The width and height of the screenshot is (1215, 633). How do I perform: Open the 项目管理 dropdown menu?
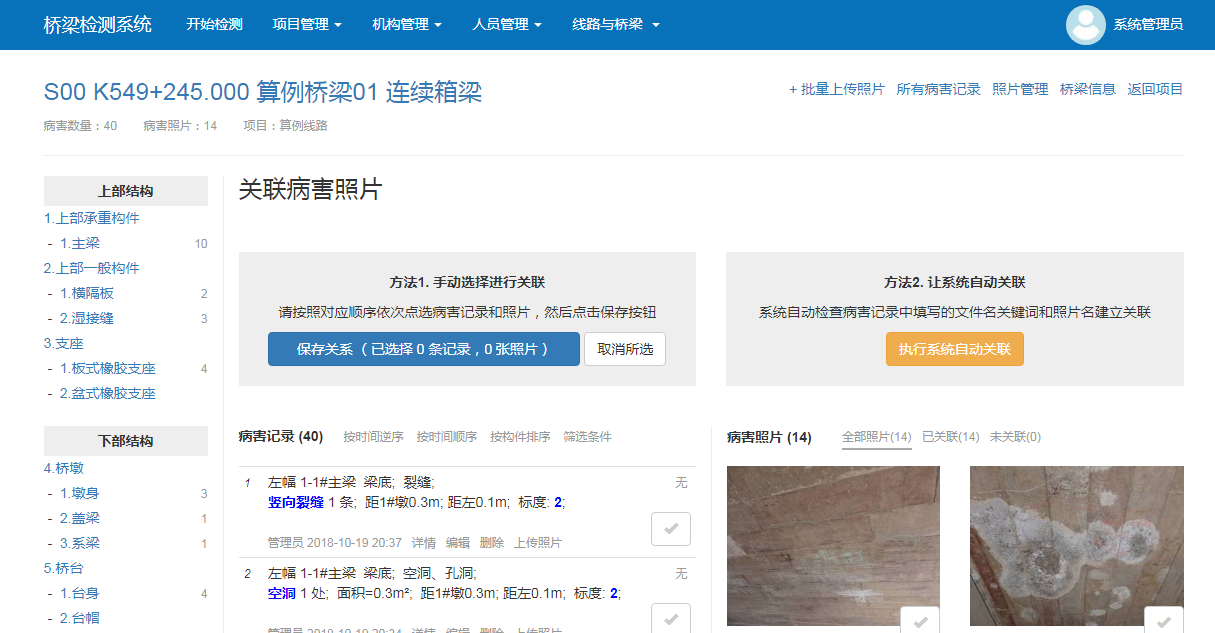point(306,25)
